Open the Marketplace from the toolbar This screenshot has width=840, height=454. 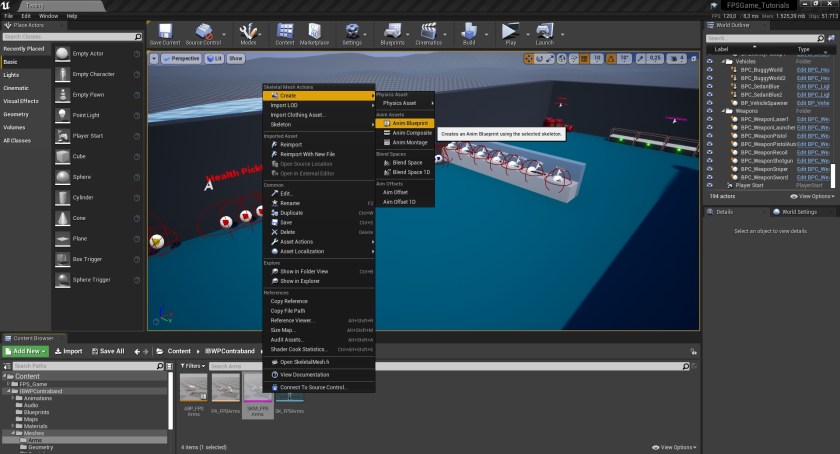pos(313,32)
